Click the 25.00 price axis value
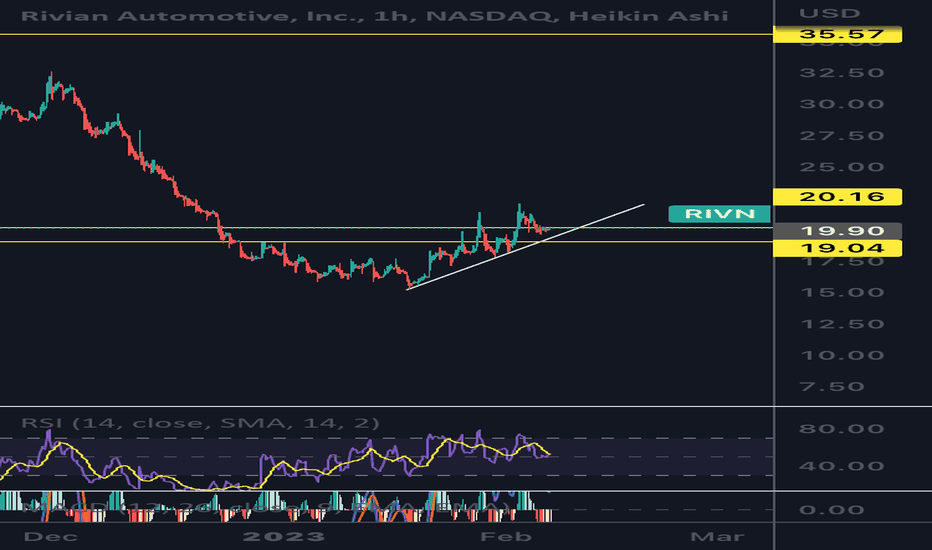 click(x=842, y=167)
